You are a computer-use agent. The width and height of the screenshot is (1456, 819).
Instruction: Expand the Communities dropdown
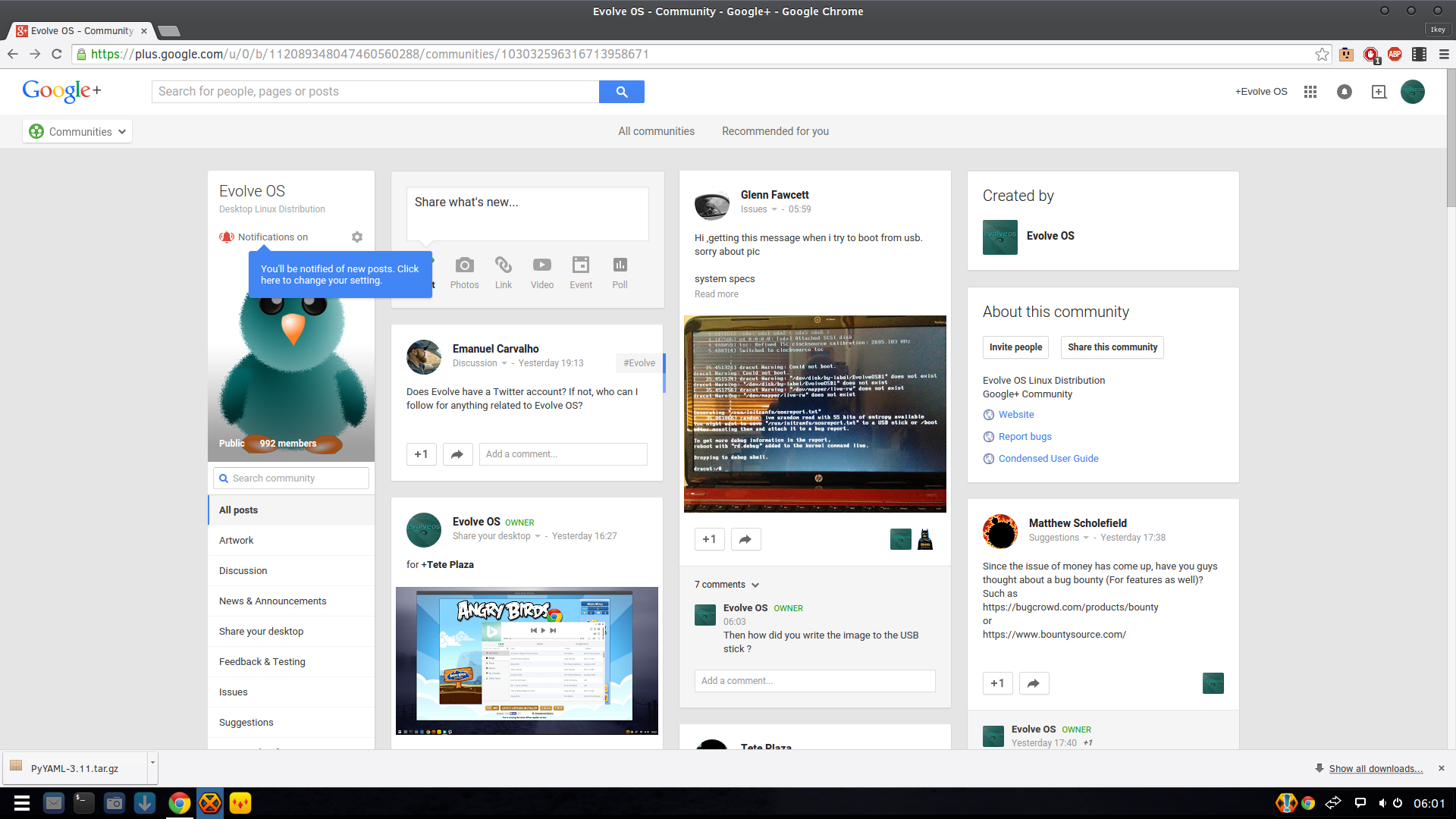click(x=77, y=132)
